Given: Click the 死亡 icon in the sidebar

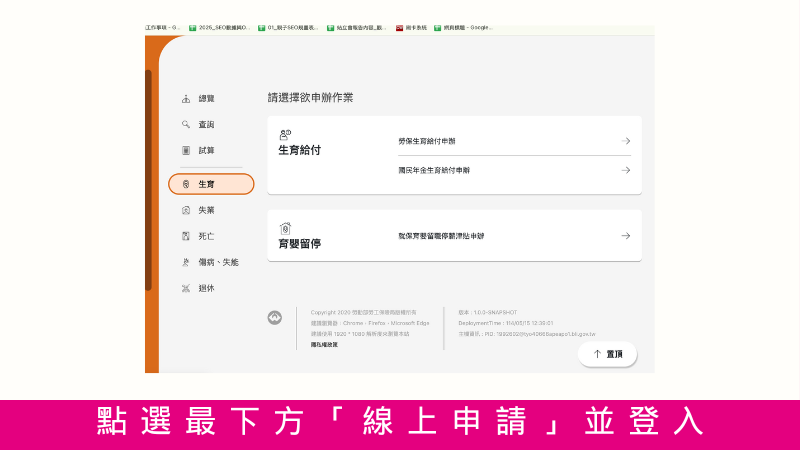Looking at the screenshot, I should [x=186, y=236].
